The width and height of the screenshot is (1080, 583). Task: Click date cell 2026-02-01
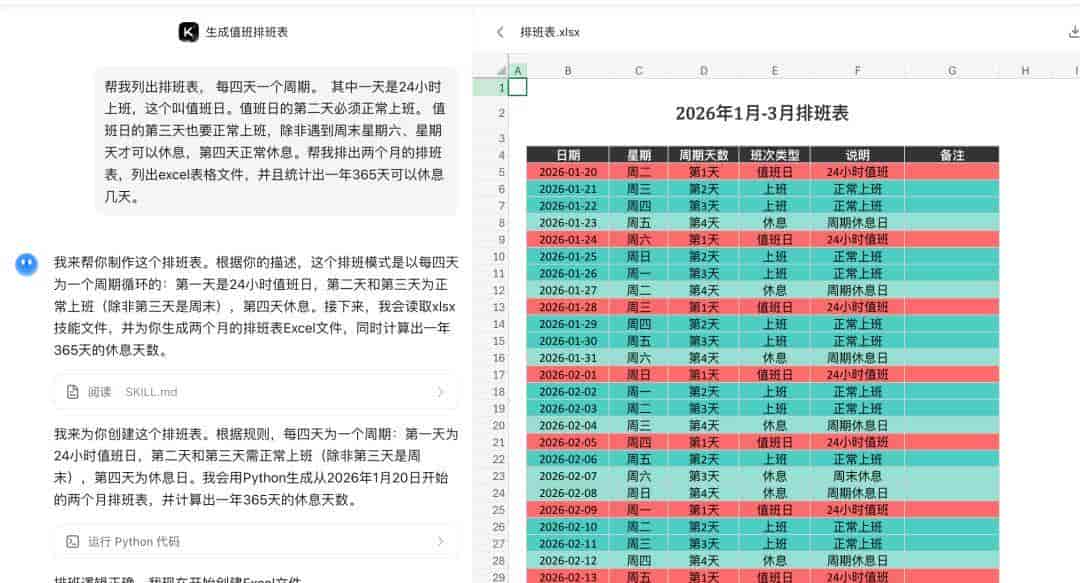coord(568,375)
